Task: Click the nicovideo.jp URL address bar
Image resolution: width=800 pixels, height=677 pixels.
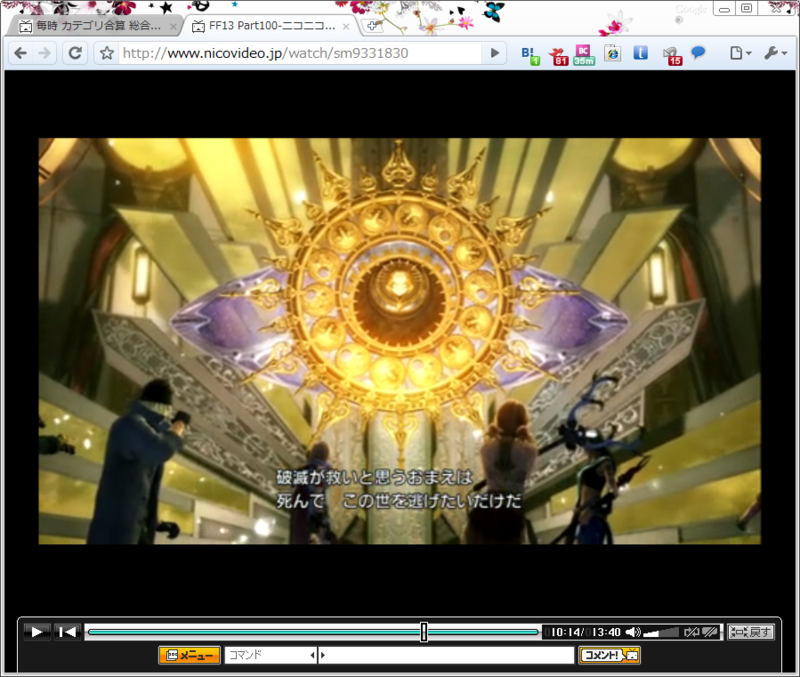Action: point(300,53)
